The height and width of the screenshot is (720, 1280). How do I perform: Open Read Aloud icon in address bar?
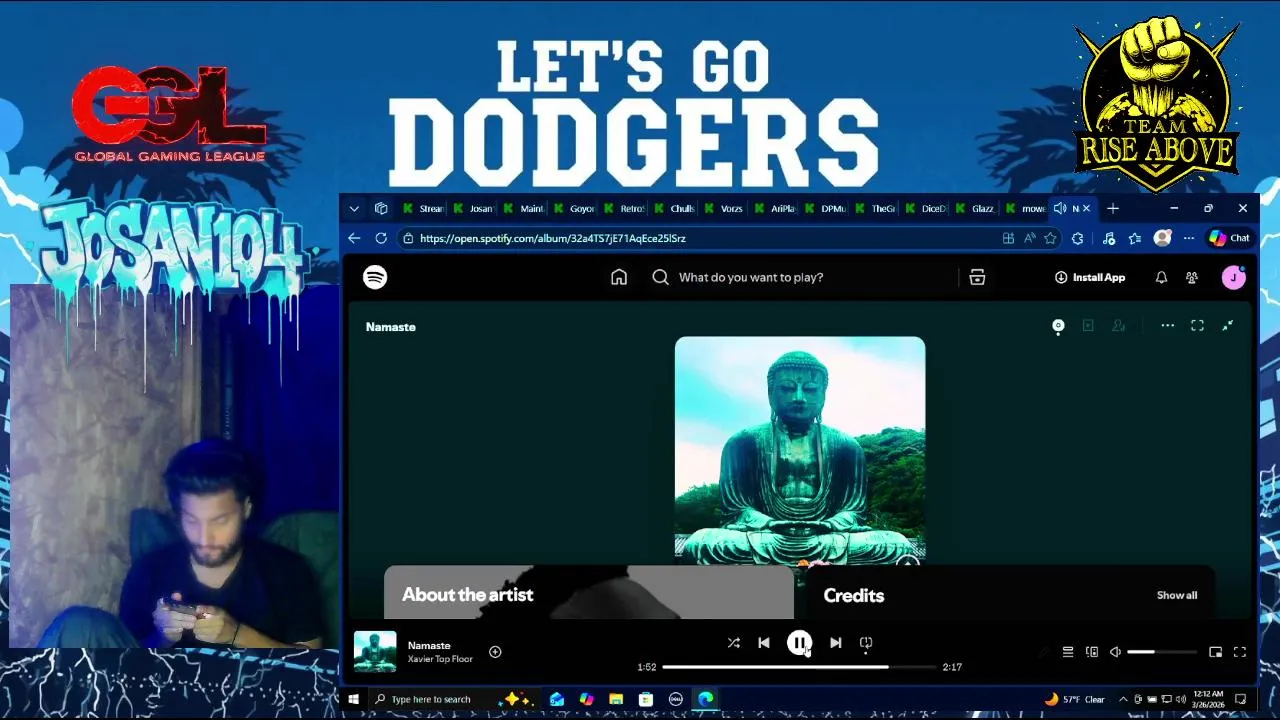pyautogui.click(x=1029, y=238)
